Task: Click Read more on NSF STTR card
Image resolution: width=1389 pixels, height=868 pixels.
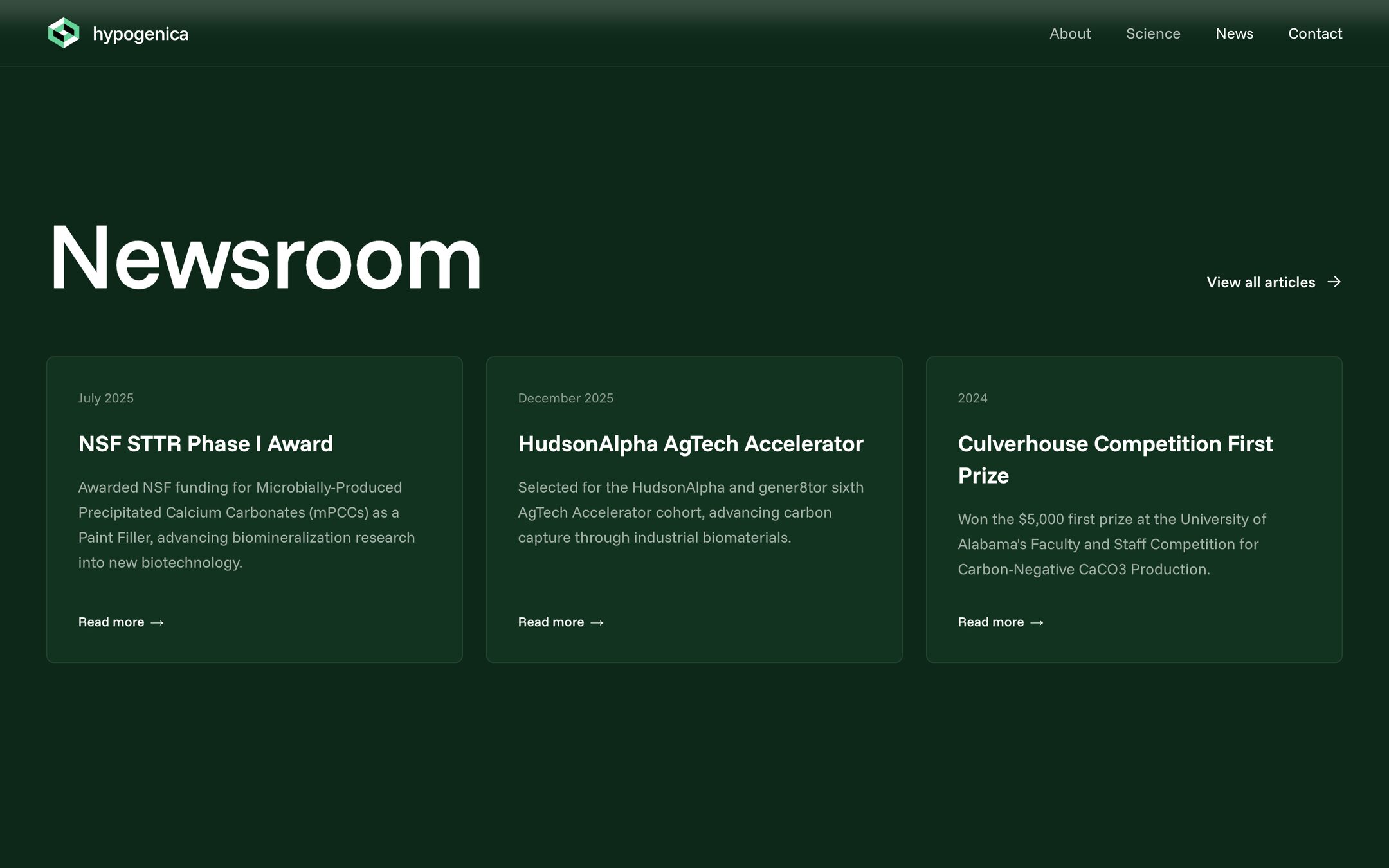Action: point(121,622)
